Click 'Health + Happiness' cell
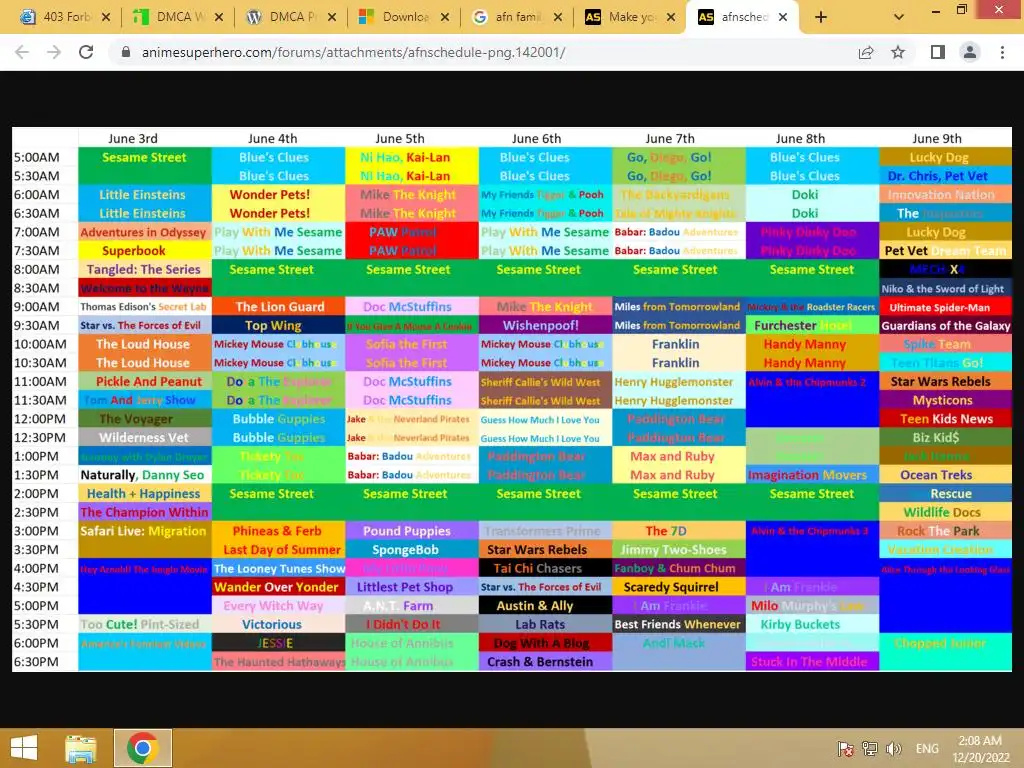 pos(144,494)
